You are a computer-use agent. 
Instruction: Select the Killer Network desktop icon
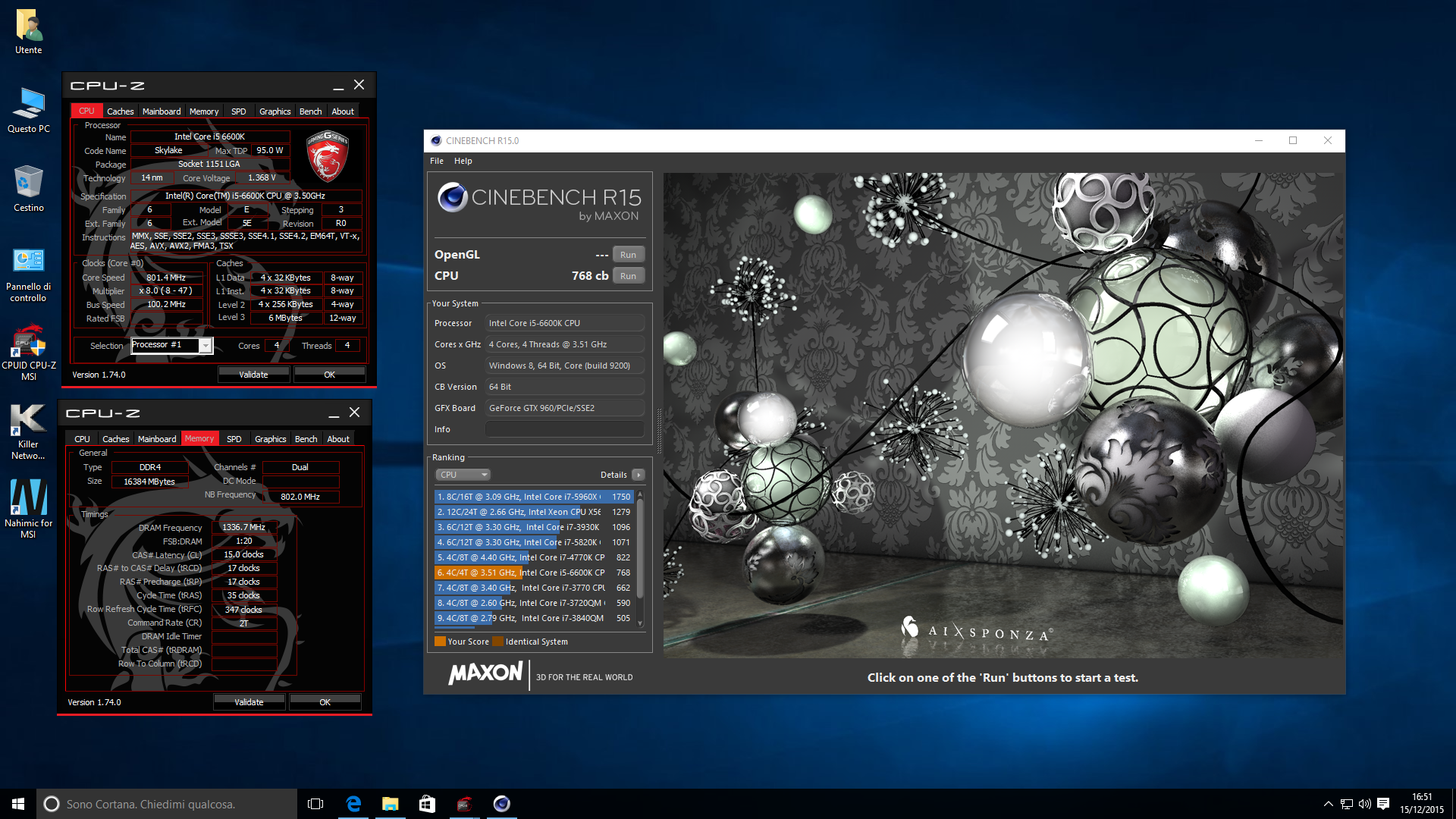pyautogui.click(x=29, y=432)
